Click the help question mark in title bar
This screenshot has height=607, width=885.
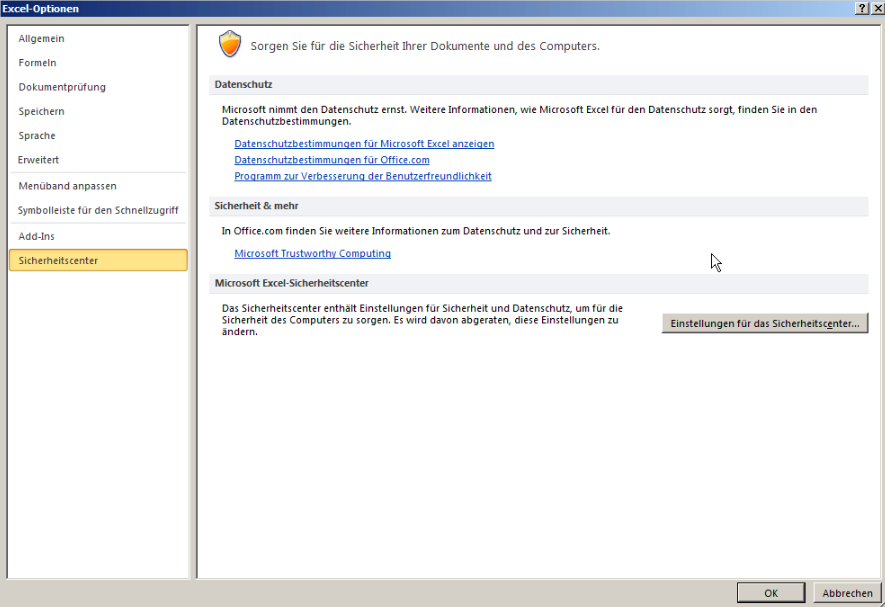(862, 8)
